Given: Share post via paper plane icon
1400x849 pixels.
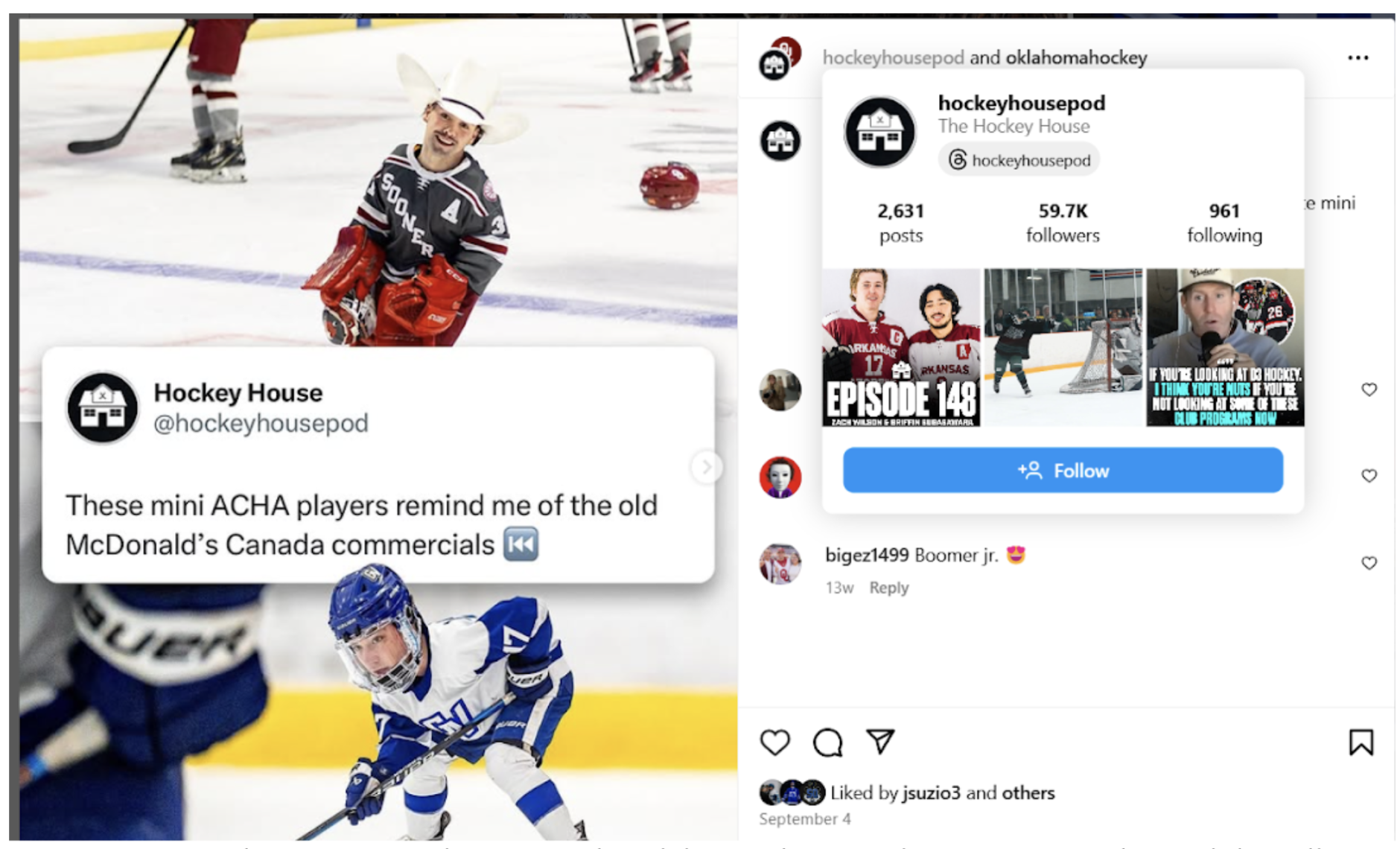Looking at the screenshot, I should (880, 741).
